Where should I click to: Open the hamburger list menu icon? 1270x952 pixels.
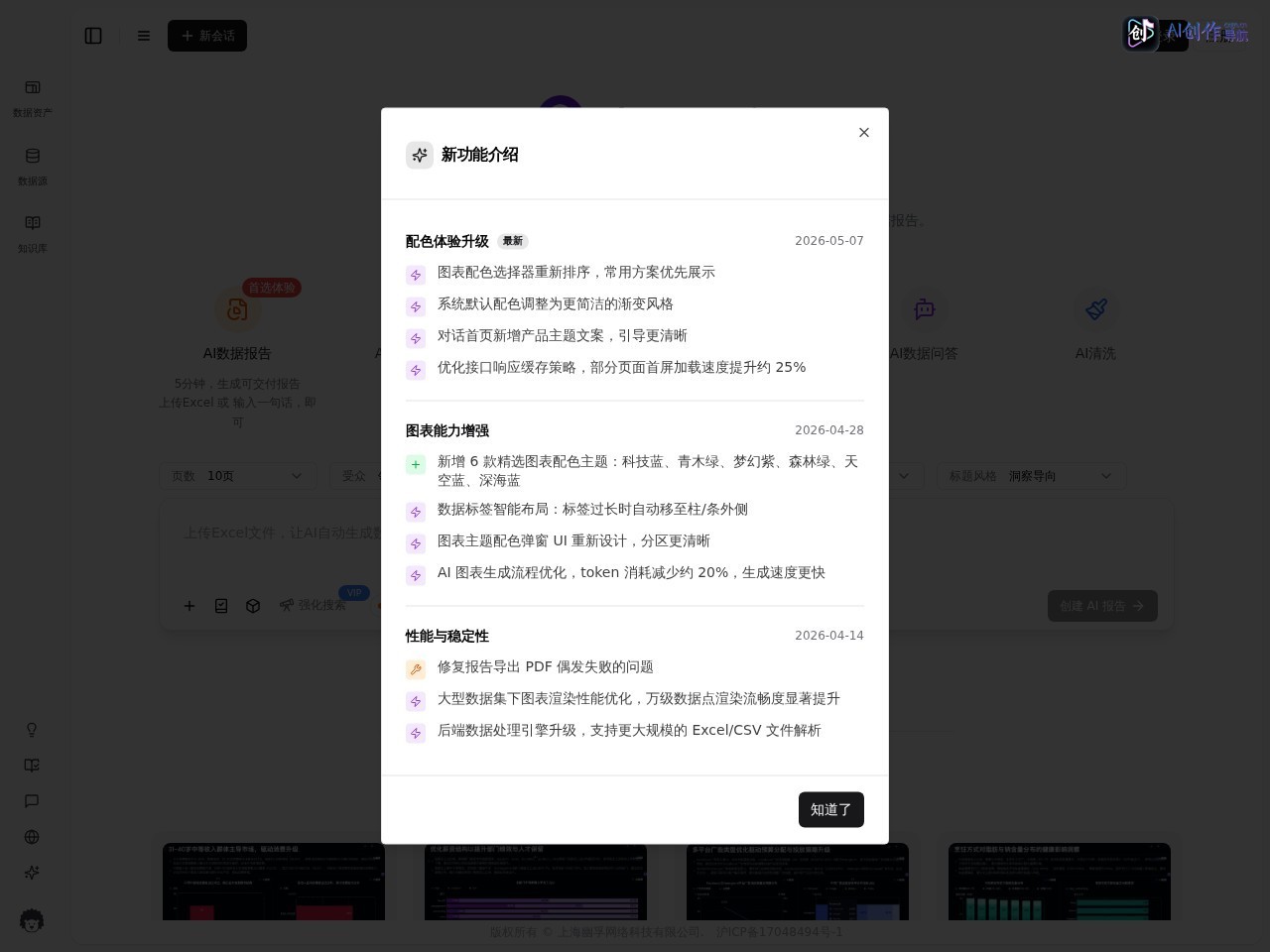(x=144, y=36)
